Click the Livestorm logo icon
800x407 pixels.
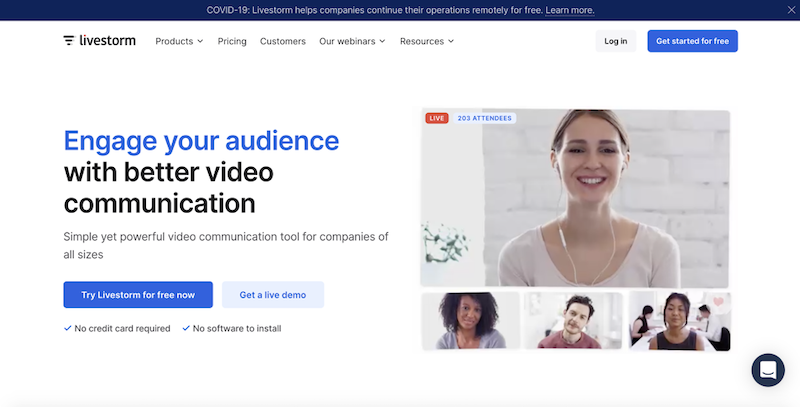coord(69,41)
